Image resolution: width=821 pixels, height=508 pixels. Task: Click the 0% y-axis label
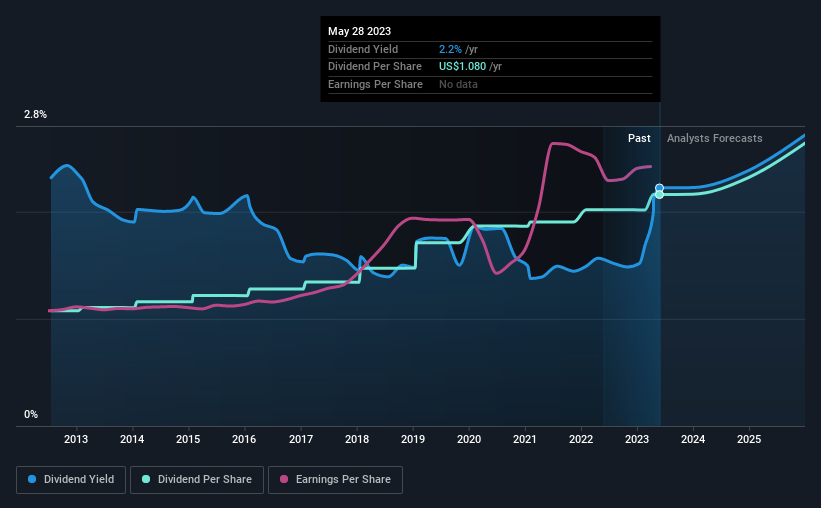31,415
